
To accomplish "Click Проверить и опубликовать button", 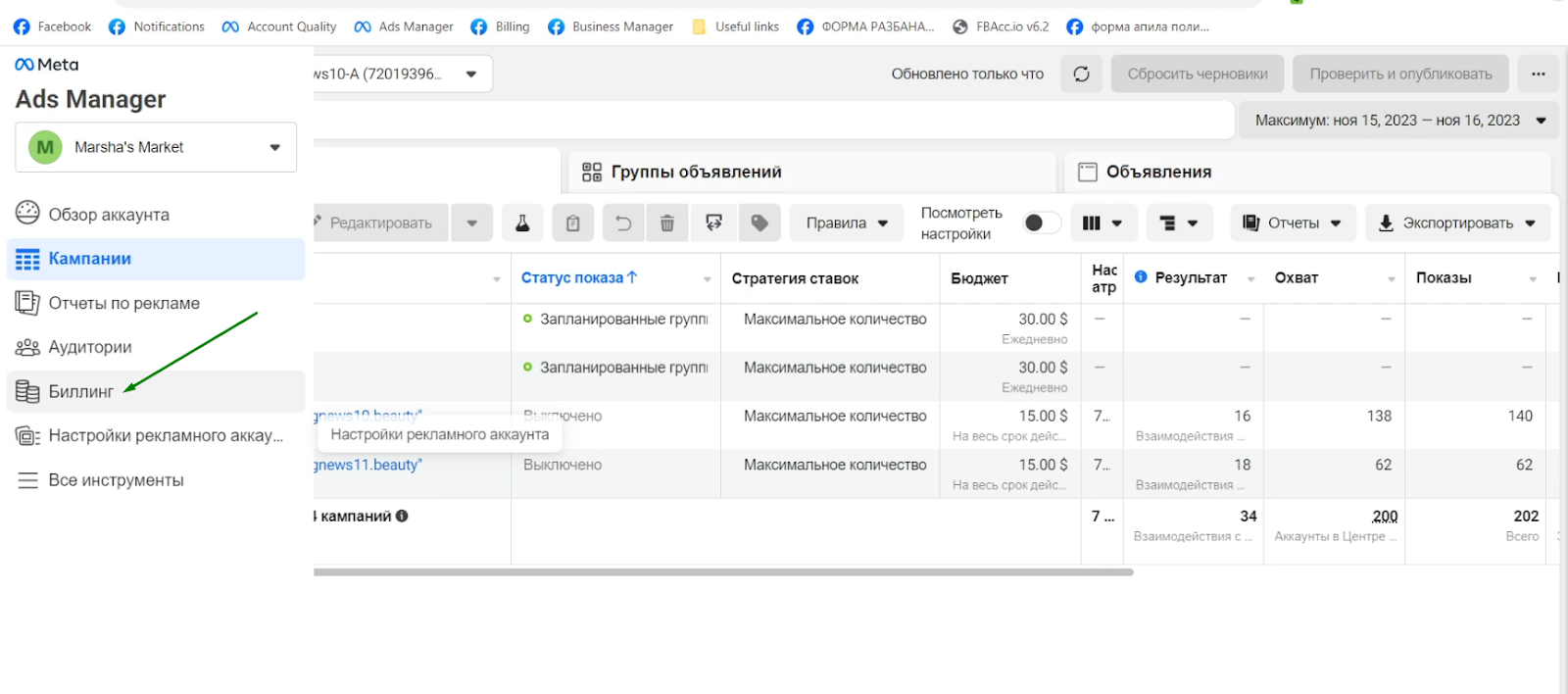I will tap(1400, 74).
